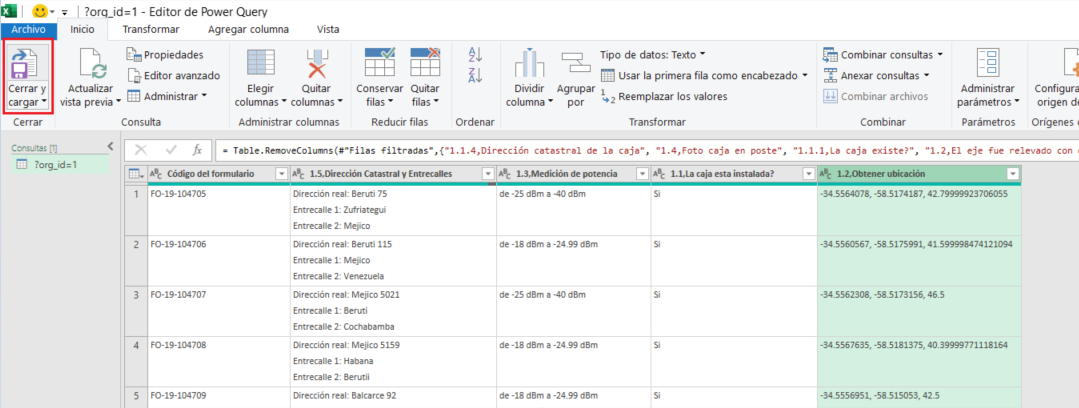Click cell -34.5556951, -58.515053, 42.5
Image resolution: width=1079 pixels, height=408 pixels.
pos(919,397)
